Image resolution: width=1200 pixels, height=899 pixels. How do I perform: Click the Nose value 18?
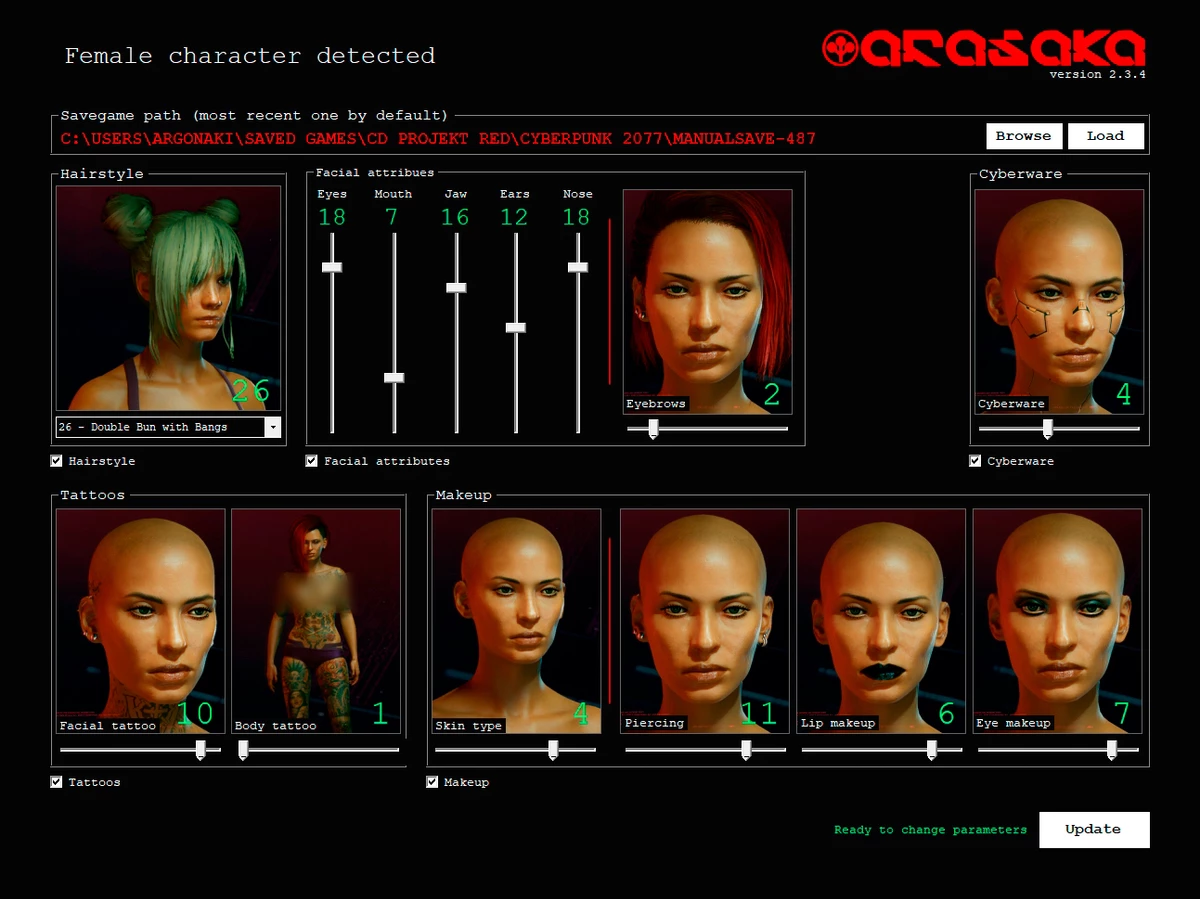tap(577, 217)
